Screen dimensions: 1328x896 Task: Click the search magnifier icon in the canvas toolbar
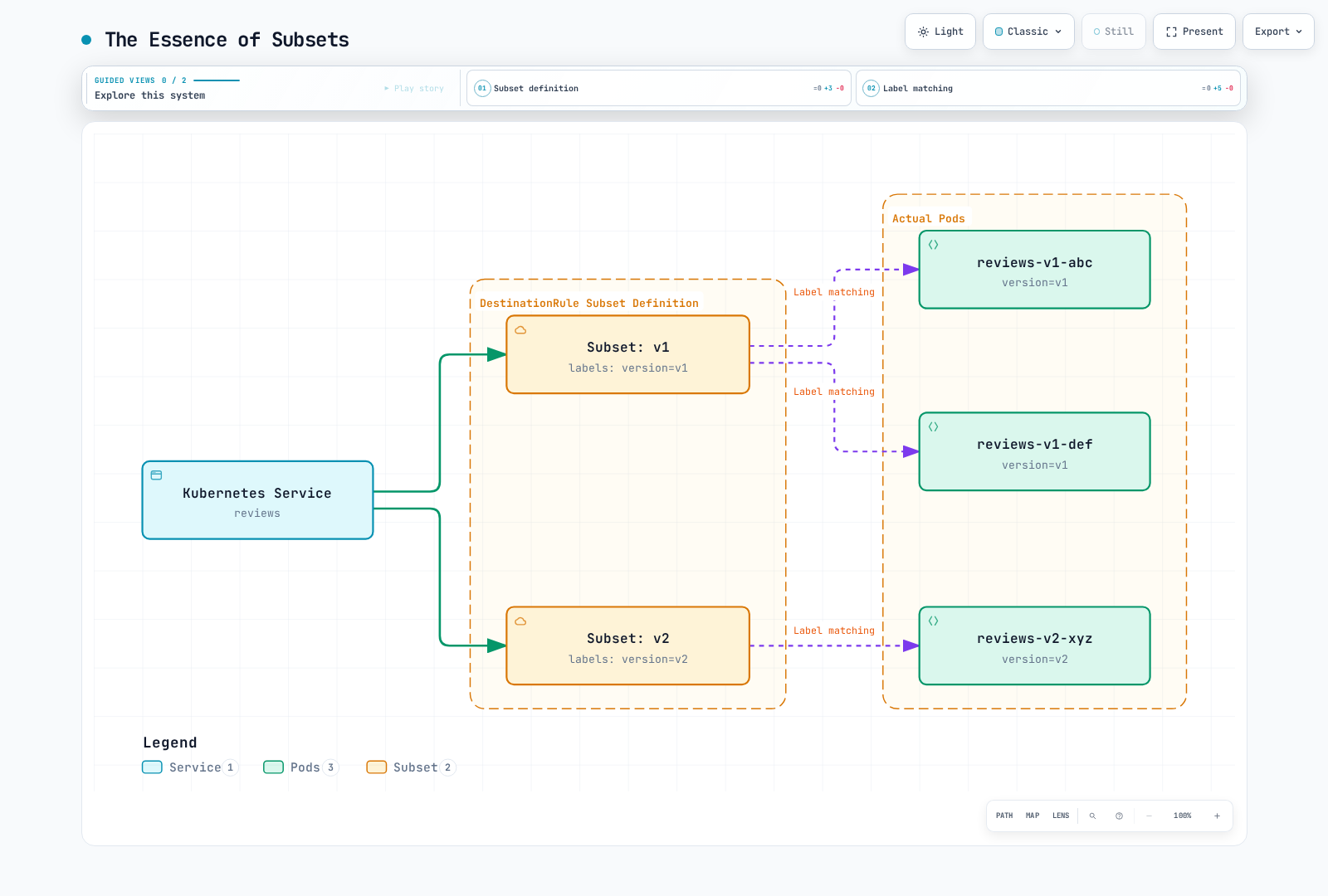(x=1092, y=816)
